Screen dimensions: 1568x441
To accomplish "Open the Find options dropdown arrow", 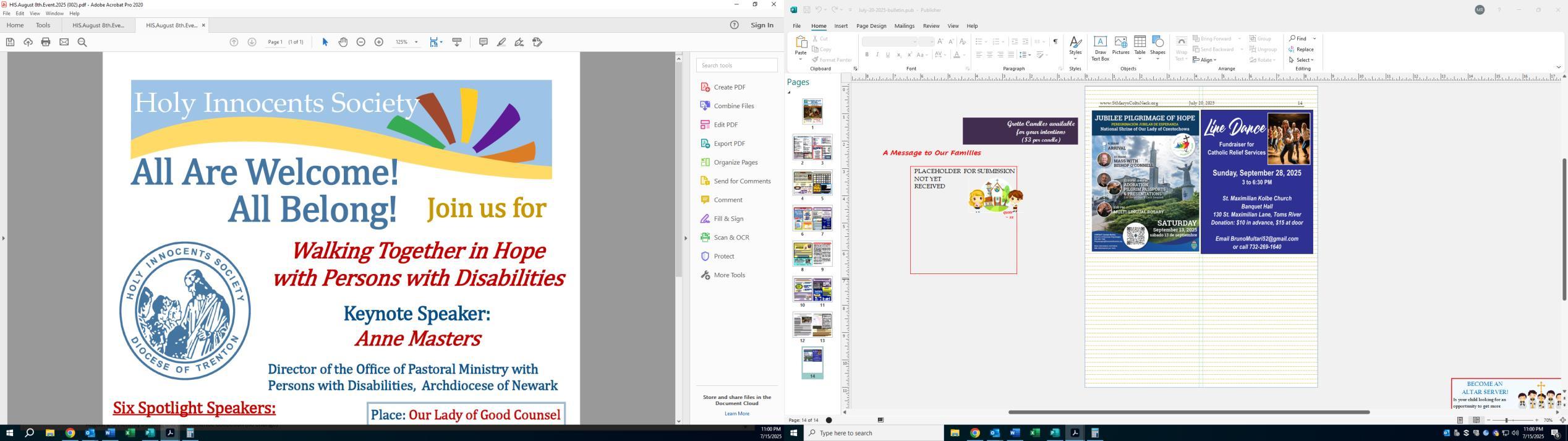I will tap(1314, 38).
